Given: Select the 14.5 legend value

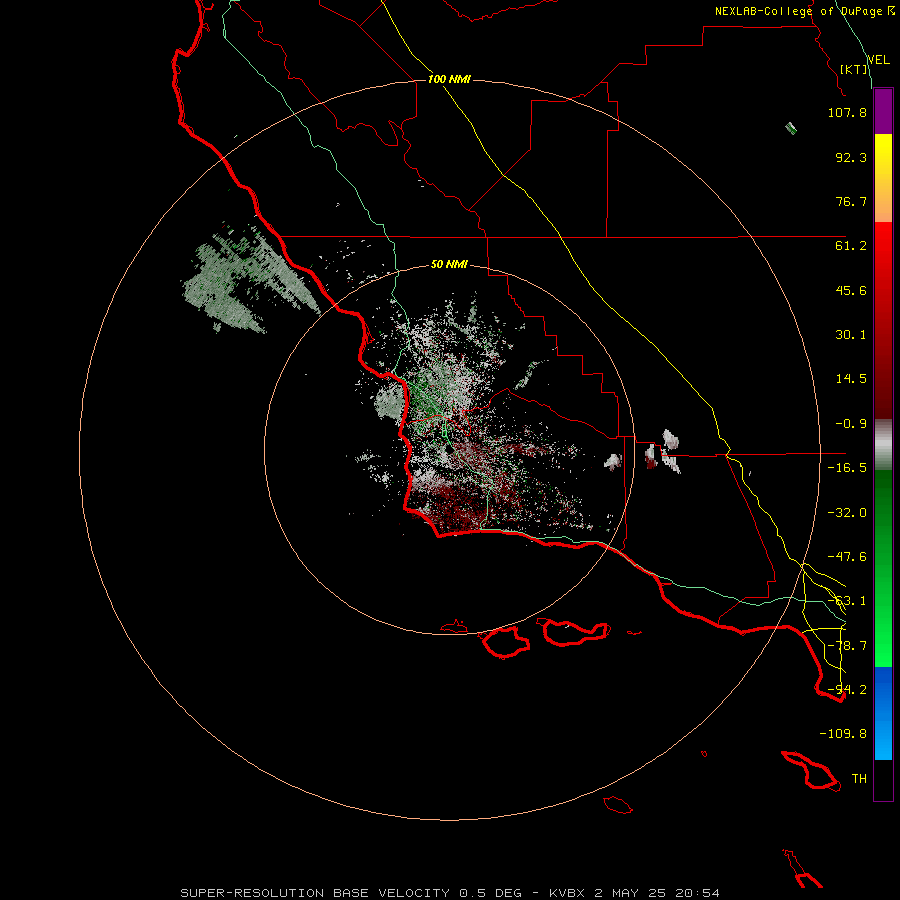Looking at the screenshot, I should click(851, 379).
